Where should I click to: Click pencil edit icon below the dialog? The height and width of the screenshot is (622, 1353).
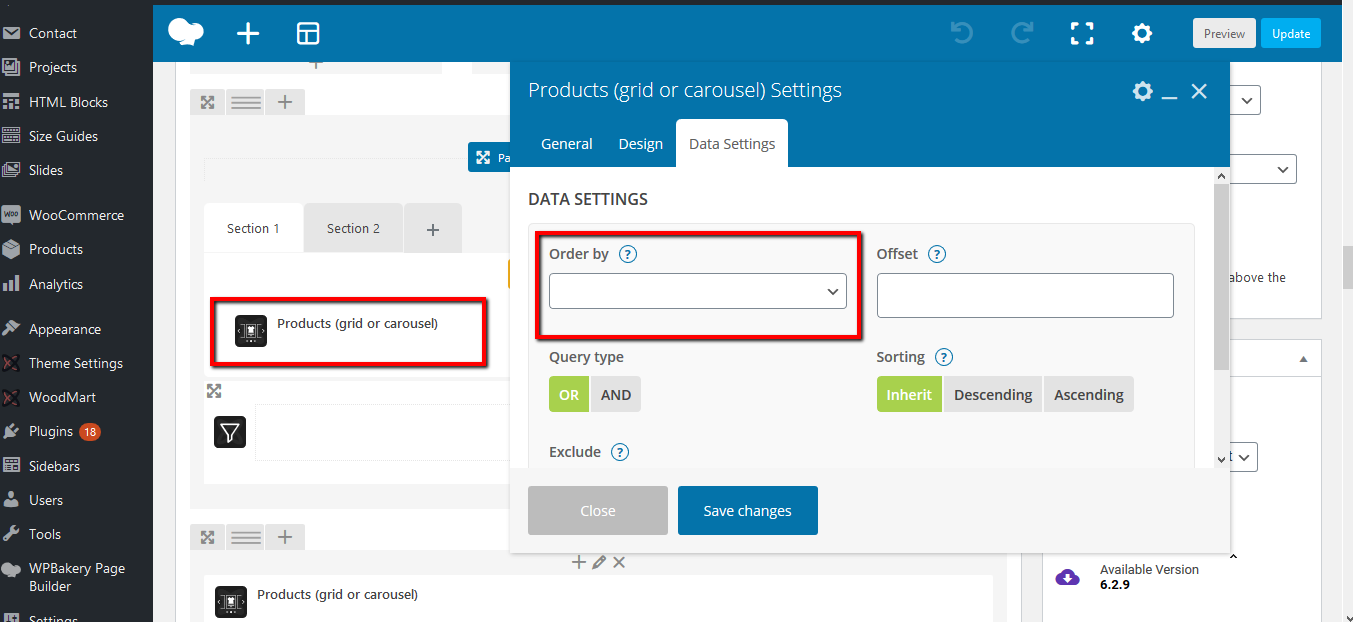599,562
